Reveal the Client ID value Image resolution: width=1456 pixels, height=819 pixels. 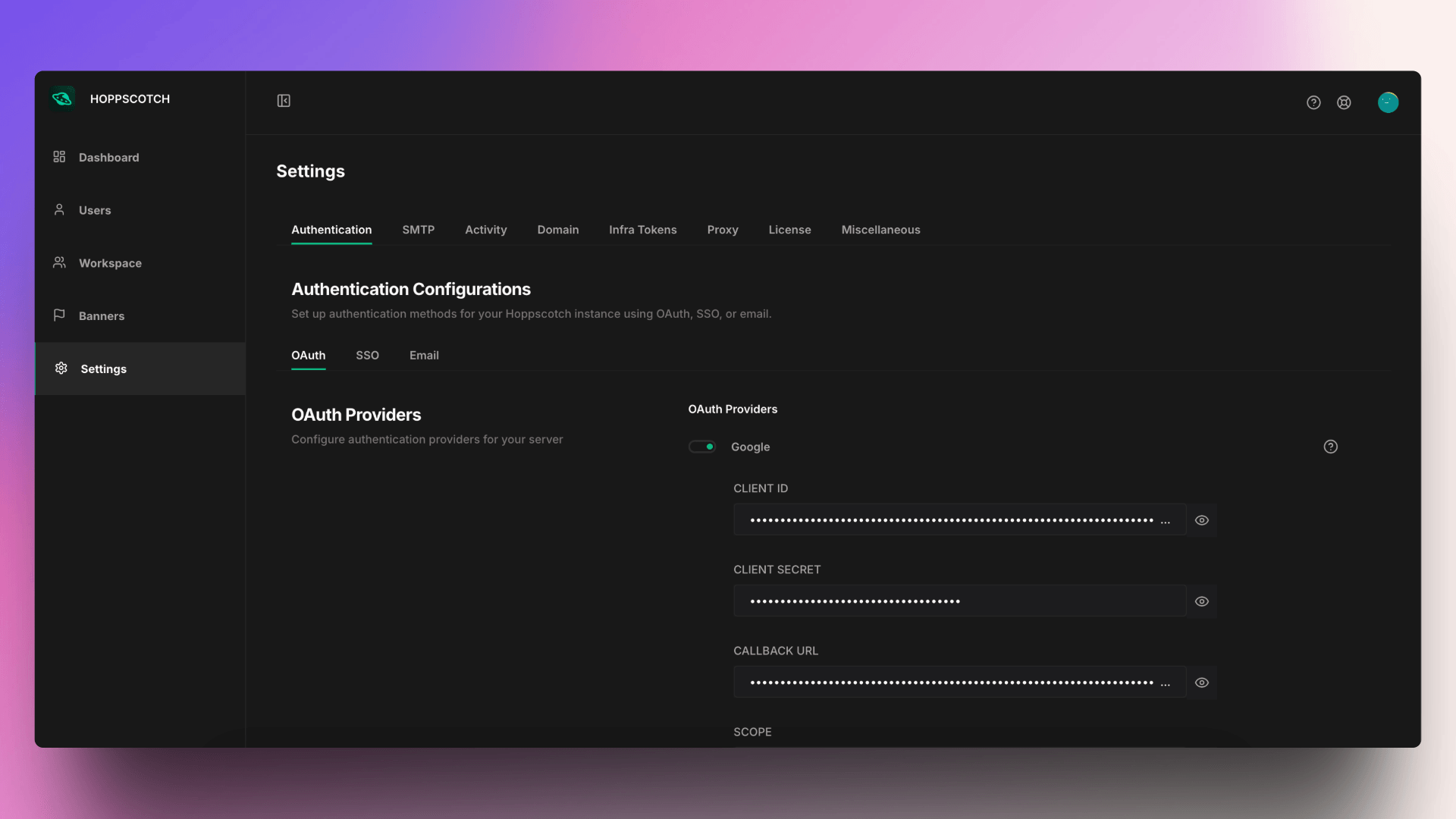point(1201,520)
